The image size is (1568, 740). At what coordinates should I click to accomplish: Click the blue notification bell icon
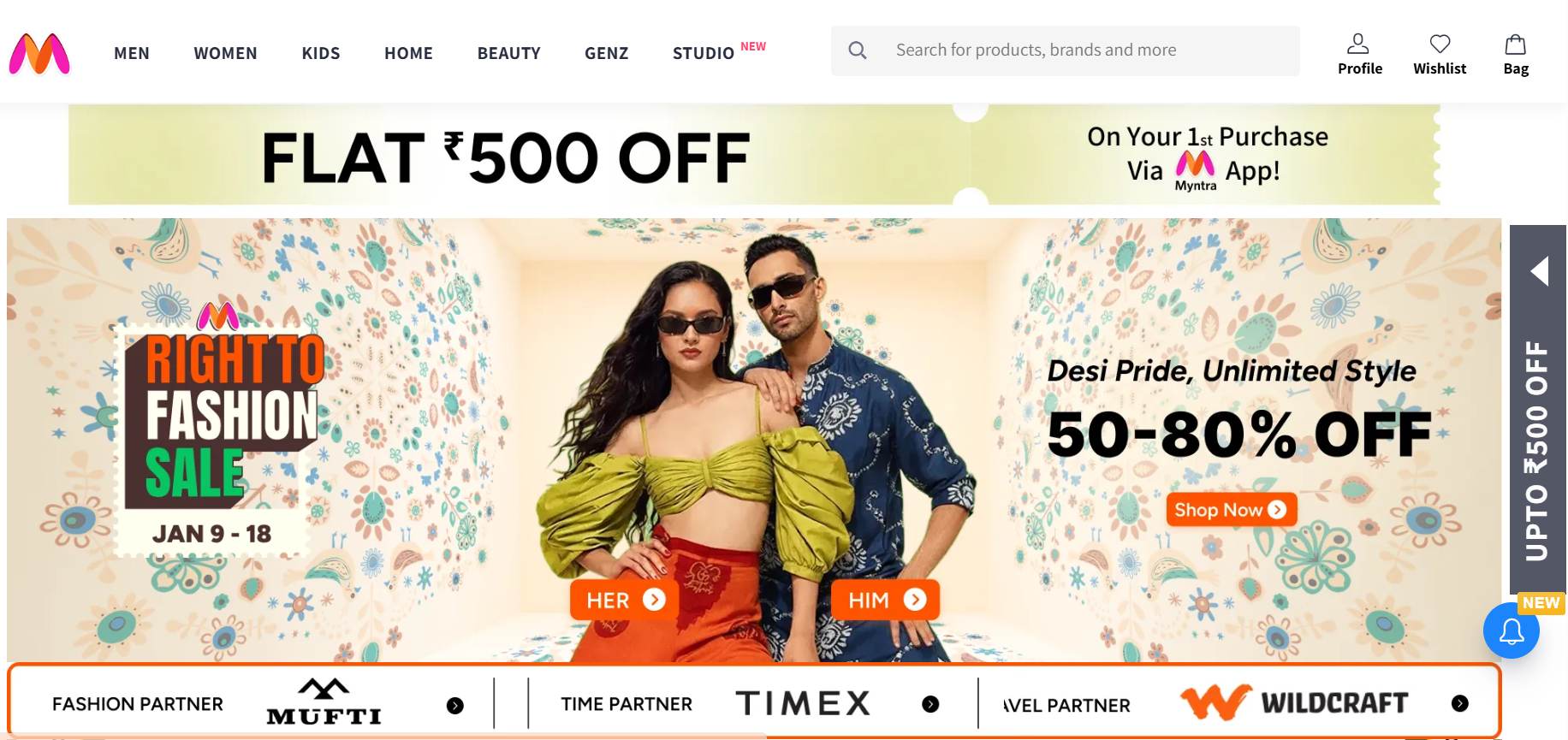pos(1512,630)
